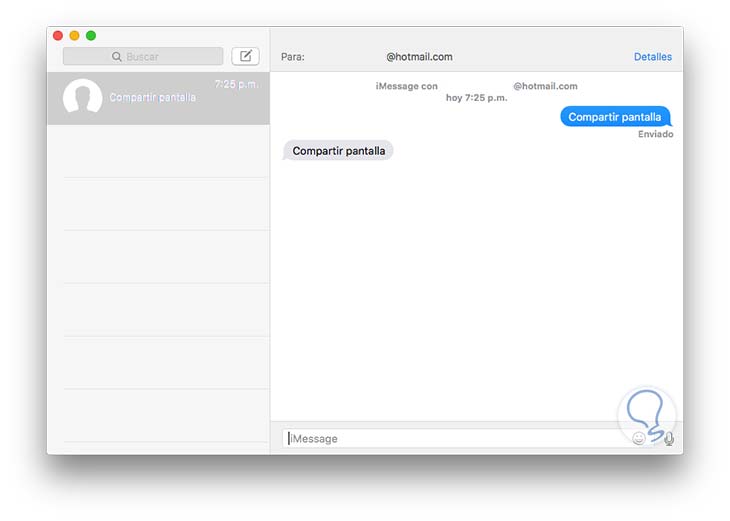The image size is (730, 521).
Task: Click the compose new message icon
Action: [245, 56]
